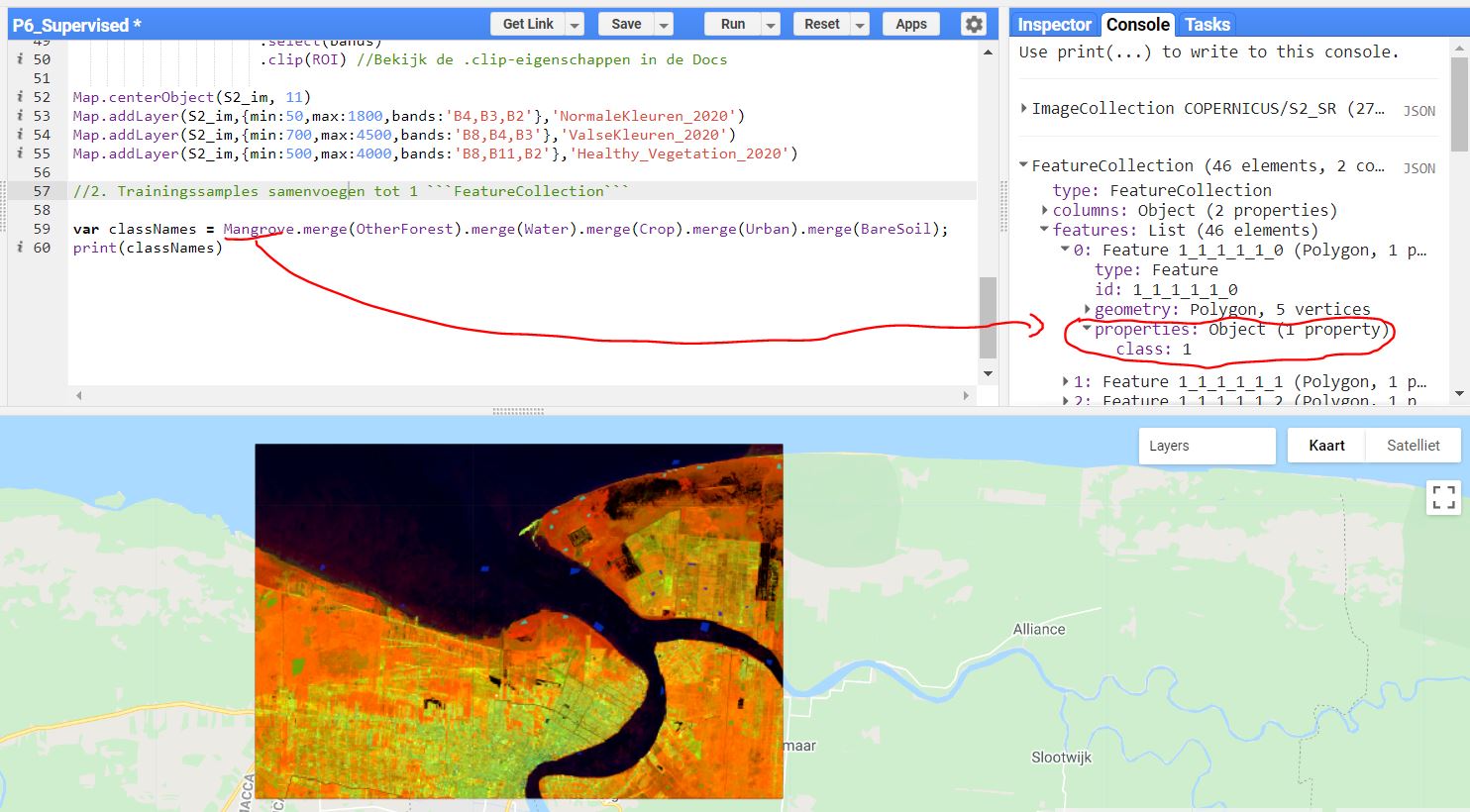The image size is (1470, 812).
Task: Switch the map to Kaart view
Action: pos(1325,446)
